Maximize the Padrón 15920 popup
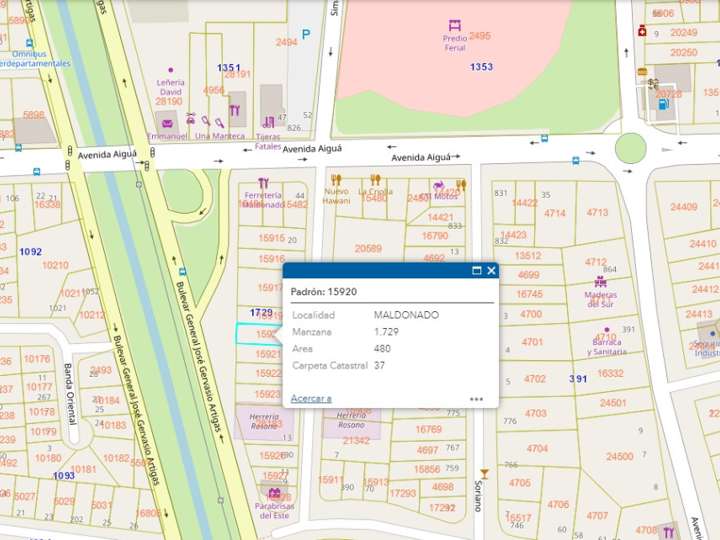The height and width of the screenshot is (540, 720). click(476, 271)
